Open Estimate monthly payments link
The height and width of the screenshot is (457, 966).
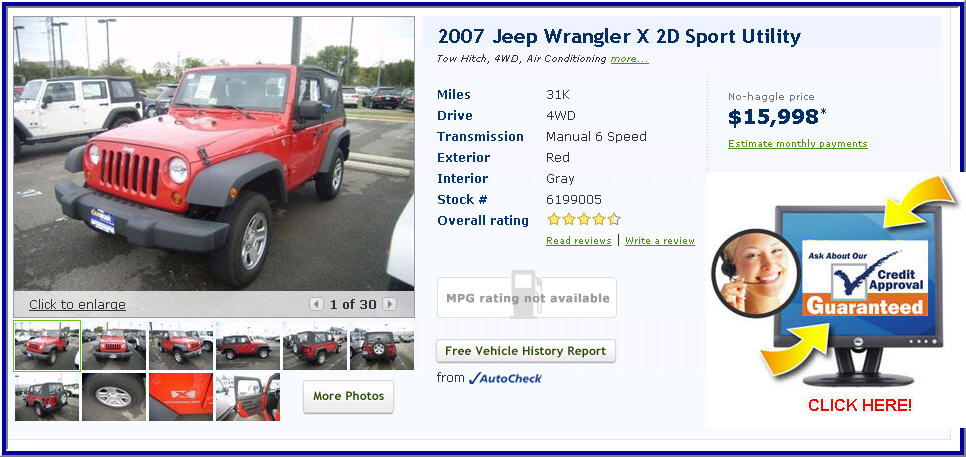(797, 144)
